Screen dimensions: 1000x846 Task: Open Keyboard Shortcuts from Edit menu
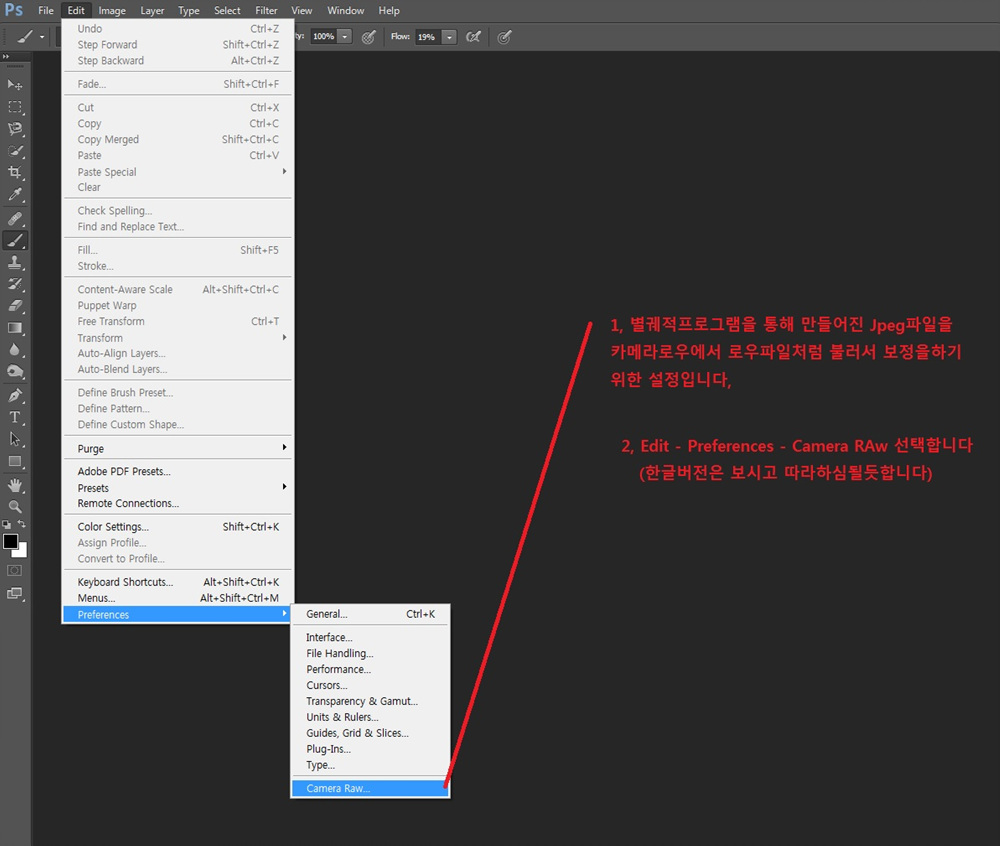pos(125,582)
